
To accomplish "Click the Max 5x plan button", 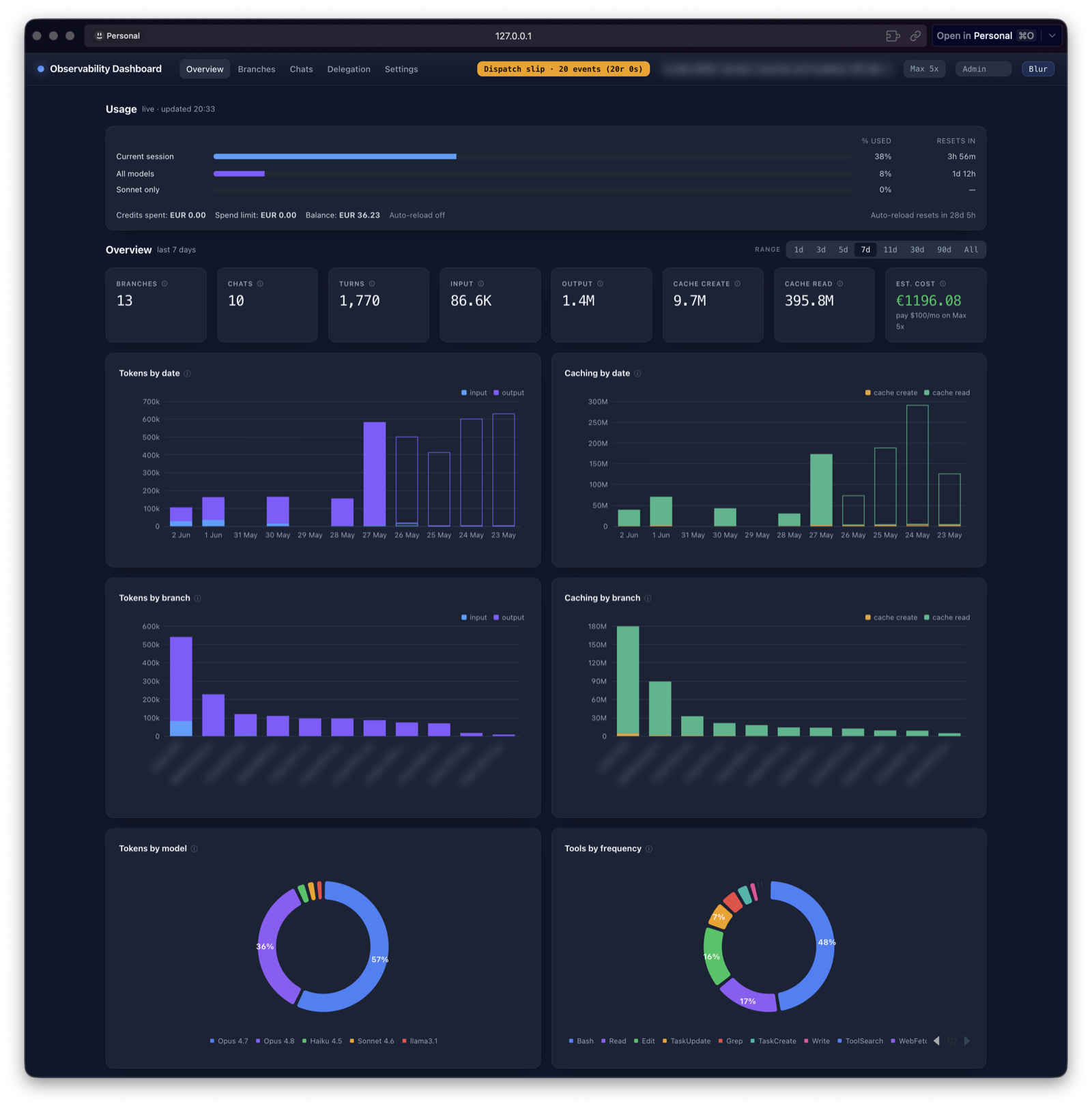I will click(x=924, y=69).
